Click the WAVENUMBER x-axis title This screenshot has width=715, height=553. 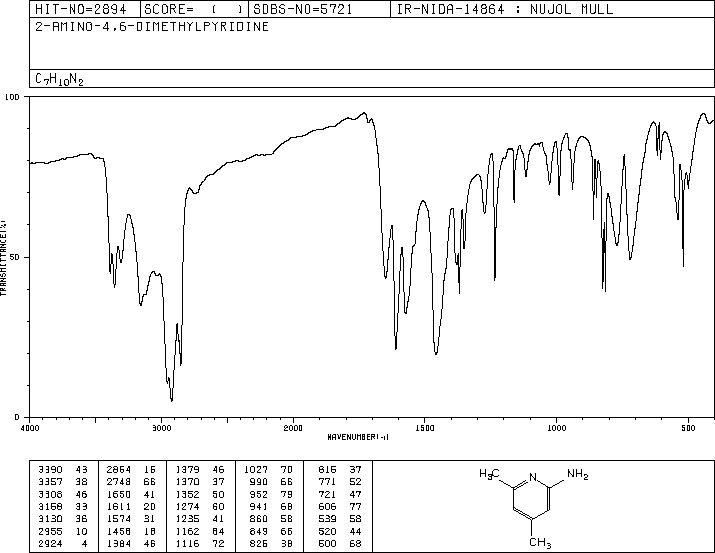[358, 437]
